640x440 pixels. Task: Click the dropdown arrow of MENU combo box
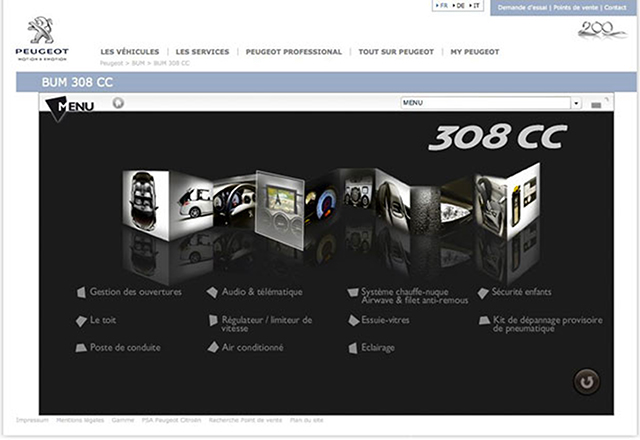tap(576, 103)
